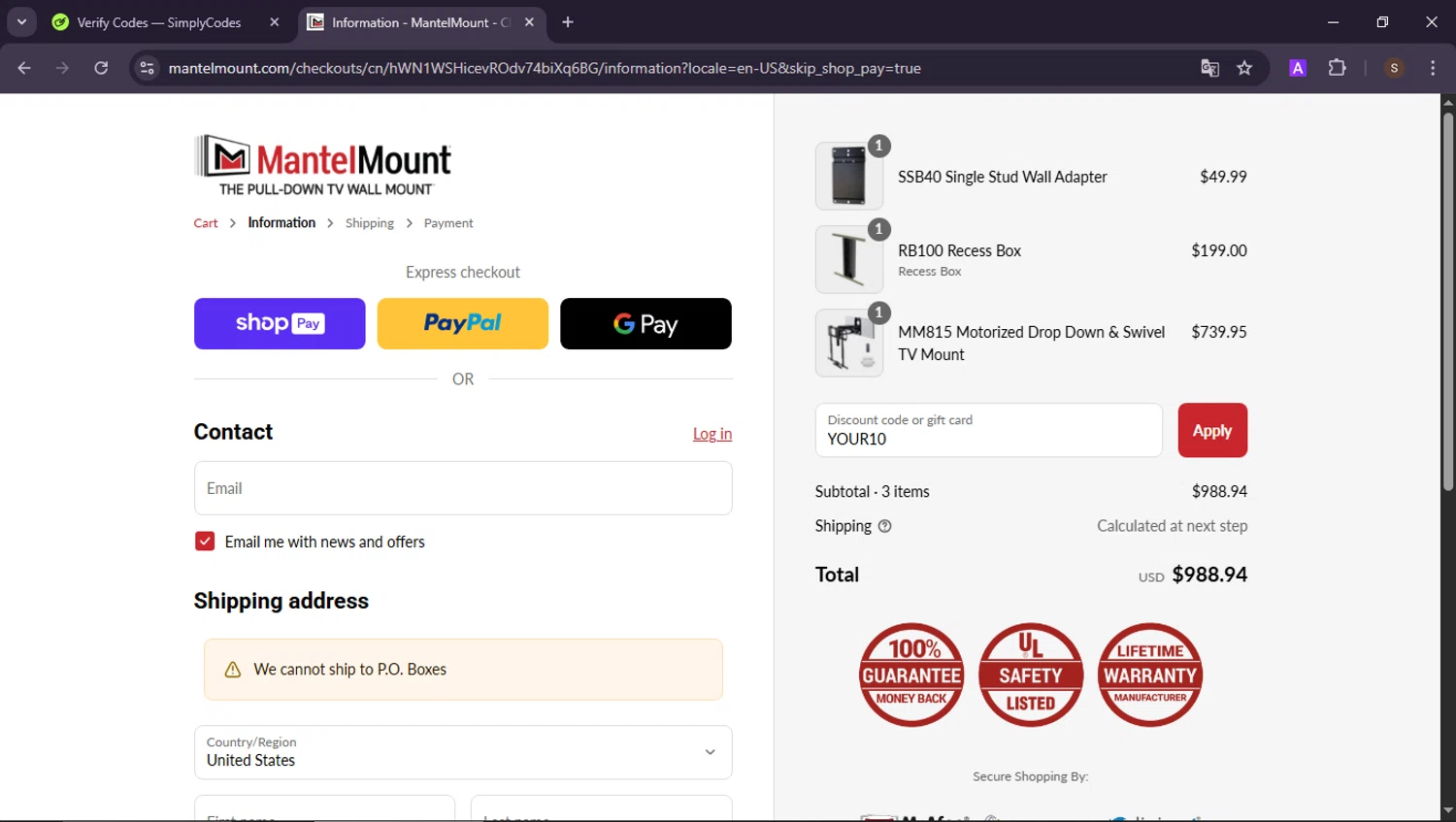Viewport: 1456px width, 822px height.
Task: Click the $739.95 price
Action: click(x=1219, y=332)
